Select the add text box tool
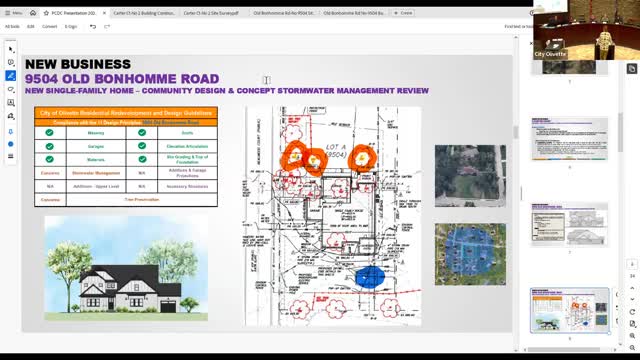Viewport: 640px width, 360px height. (x=11, y=103)
